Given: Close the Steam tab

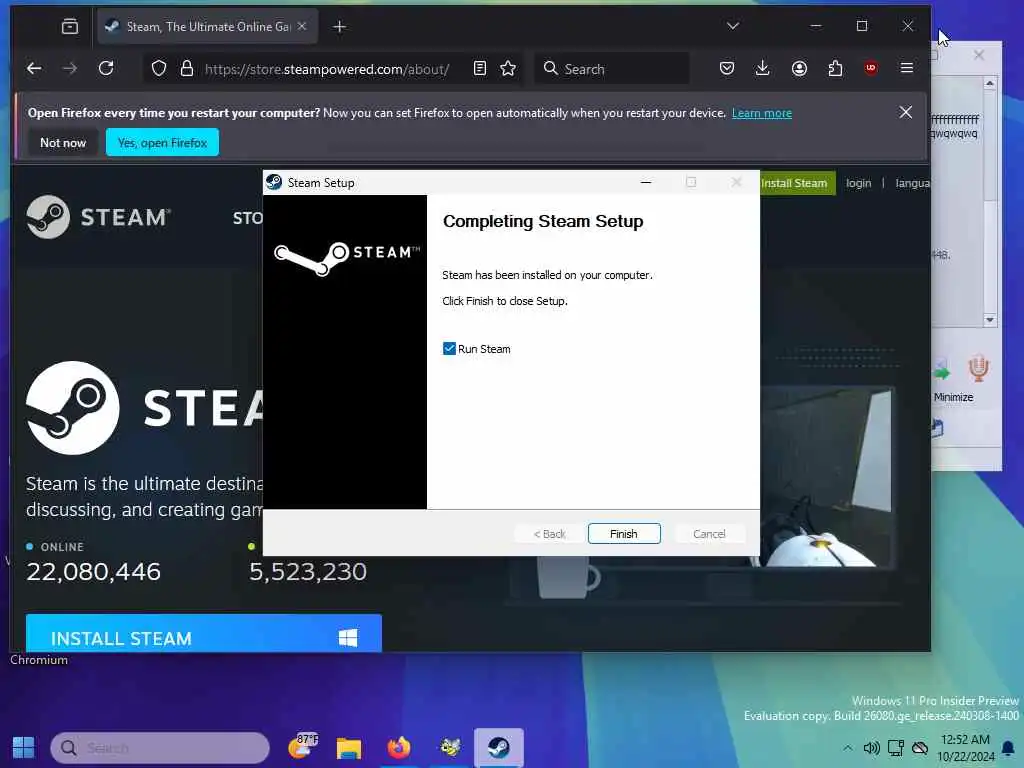Looking at the screenshot, I should [302, 26].
